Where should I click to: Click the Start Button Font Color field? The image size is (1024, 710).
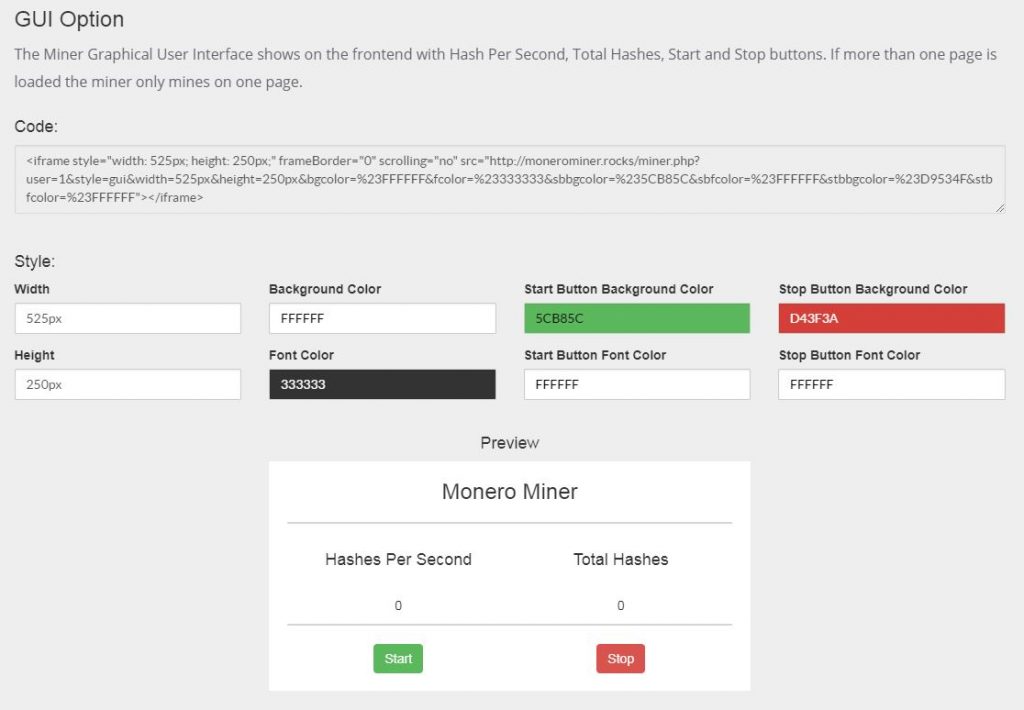click(637, 385)
